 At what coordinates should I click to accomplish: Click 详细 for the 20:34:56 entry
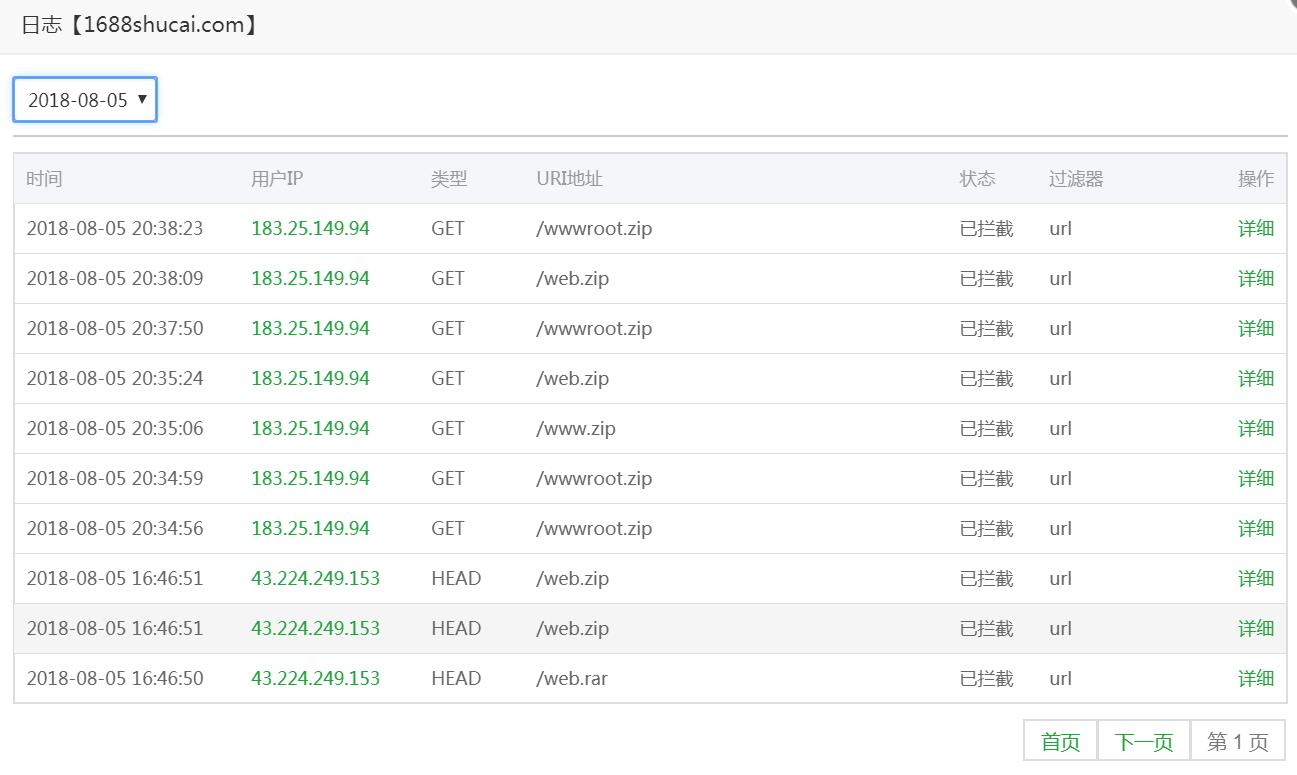click(x=1255, y=528)
